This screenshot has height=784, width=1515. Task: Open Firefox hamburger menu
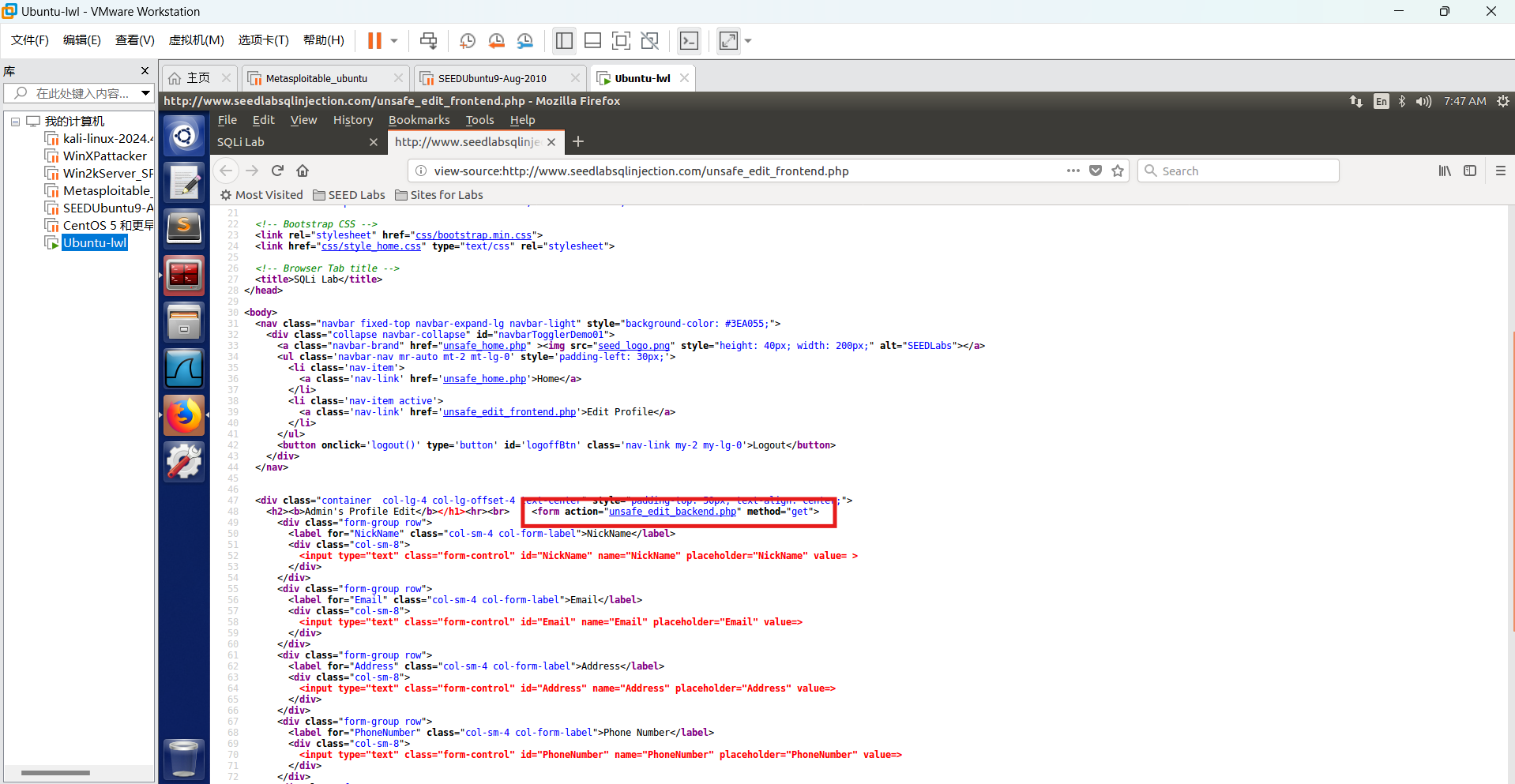[1501, 171]
